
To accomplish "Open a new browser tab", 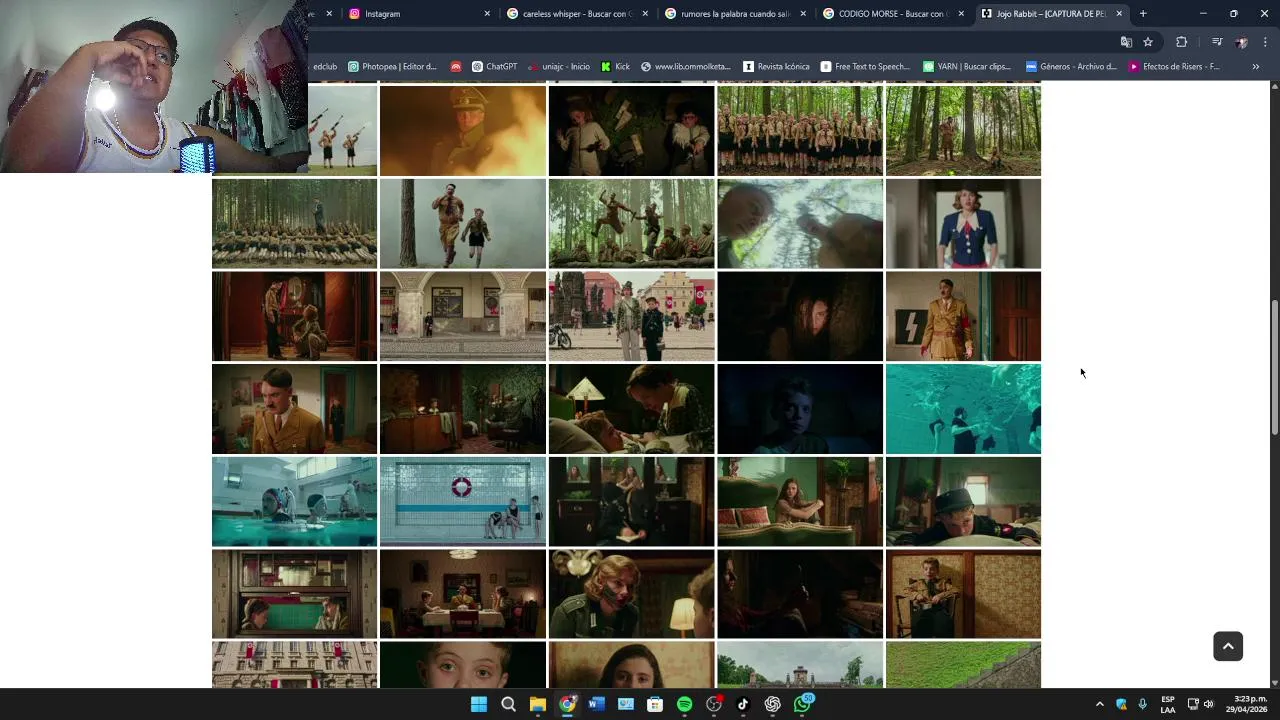I will coord(1143,14).
